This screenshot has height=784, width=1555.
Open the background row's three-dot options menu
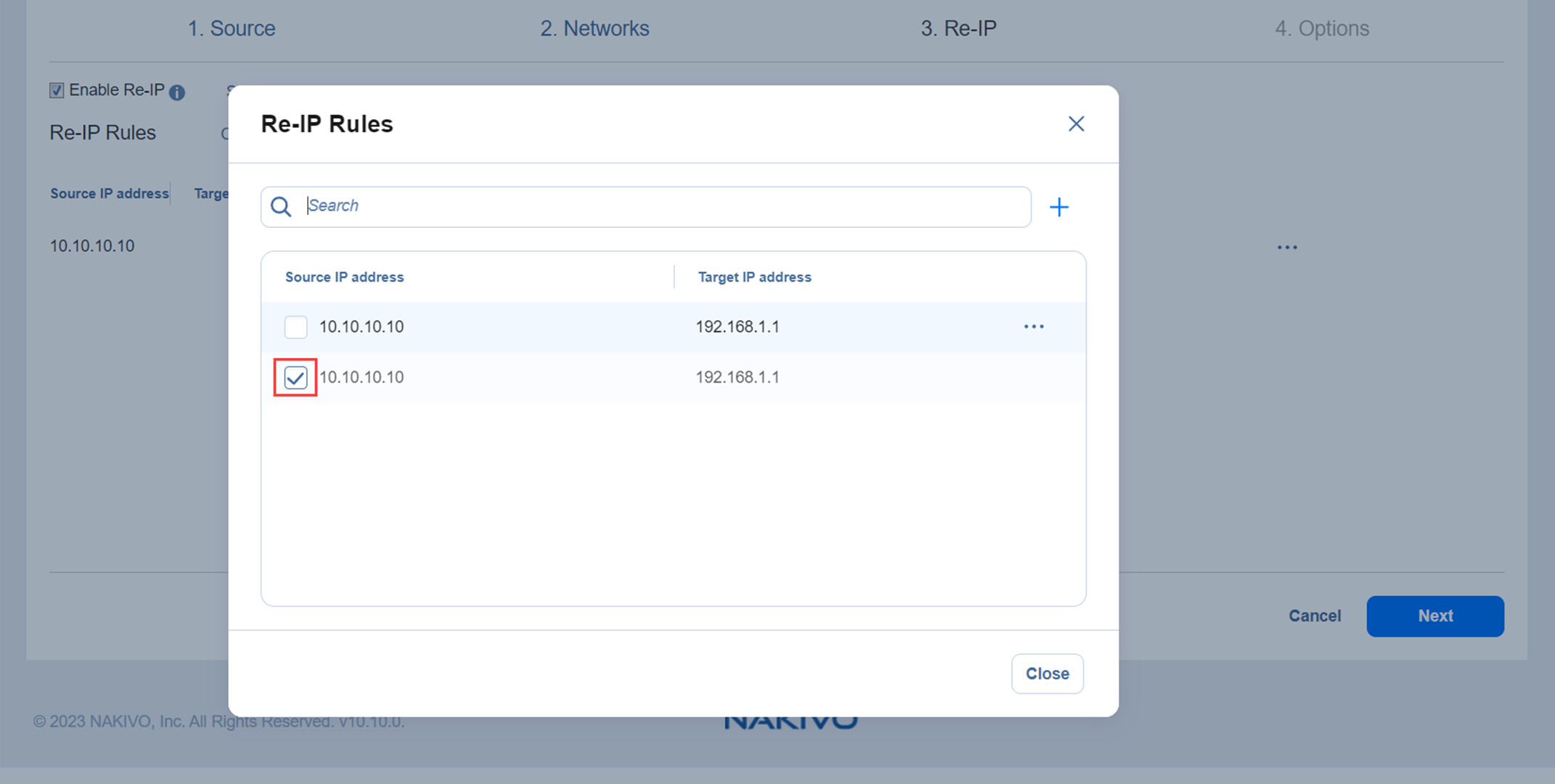click(x=1286, y=248)
